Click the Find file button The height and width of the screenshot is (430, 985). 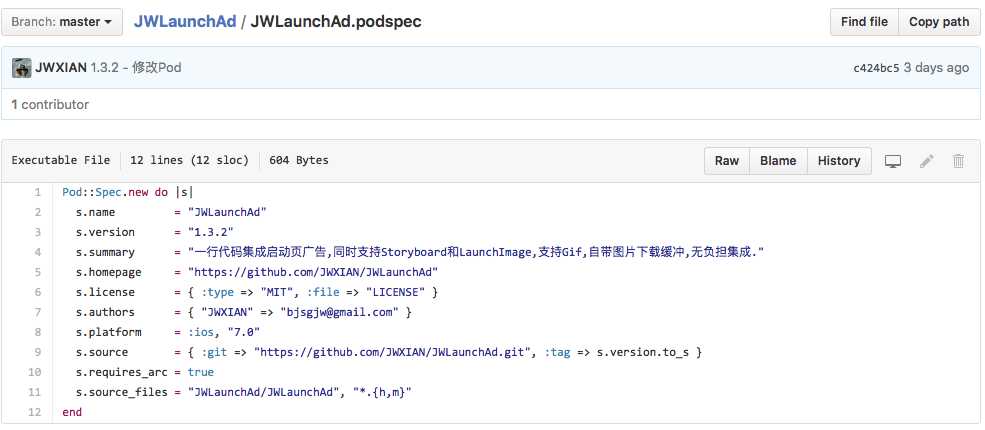click(x=864, y=22)
